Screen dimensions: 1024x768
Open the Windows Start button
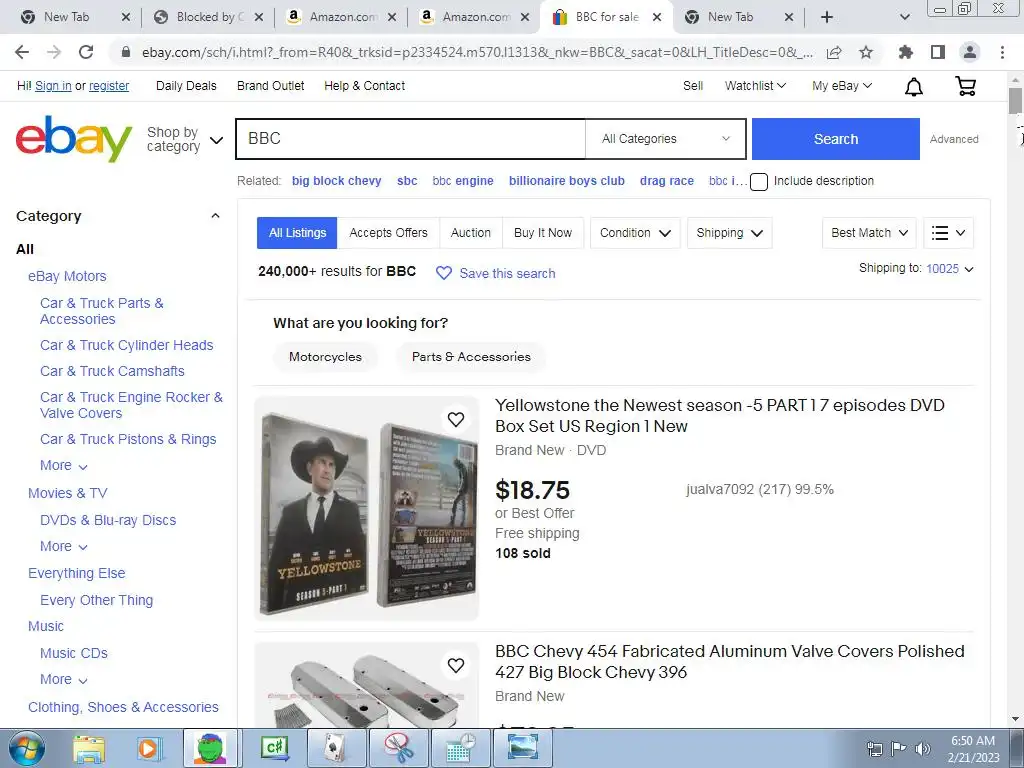[x=27, y=748]
